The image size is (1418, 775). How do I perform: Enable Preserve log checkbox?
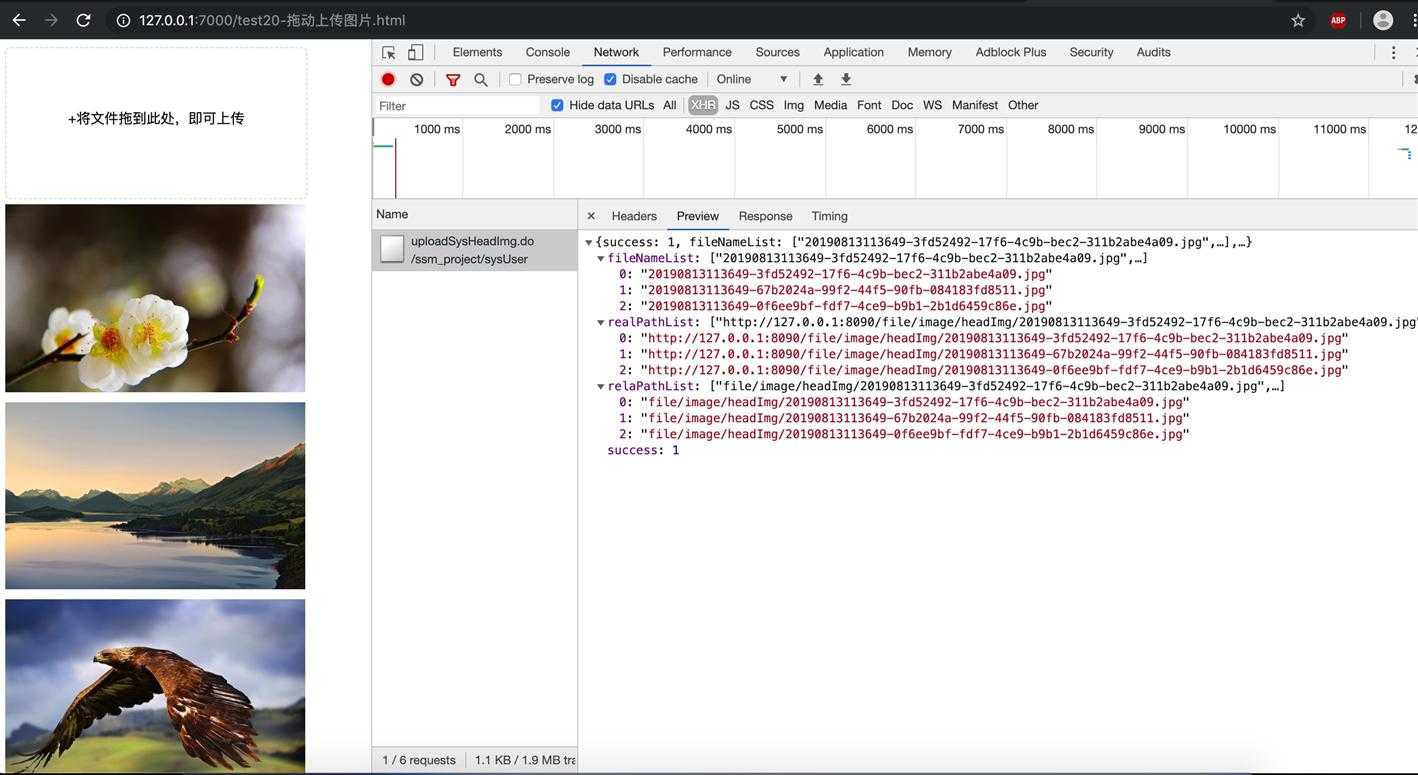tap(515, 79)
